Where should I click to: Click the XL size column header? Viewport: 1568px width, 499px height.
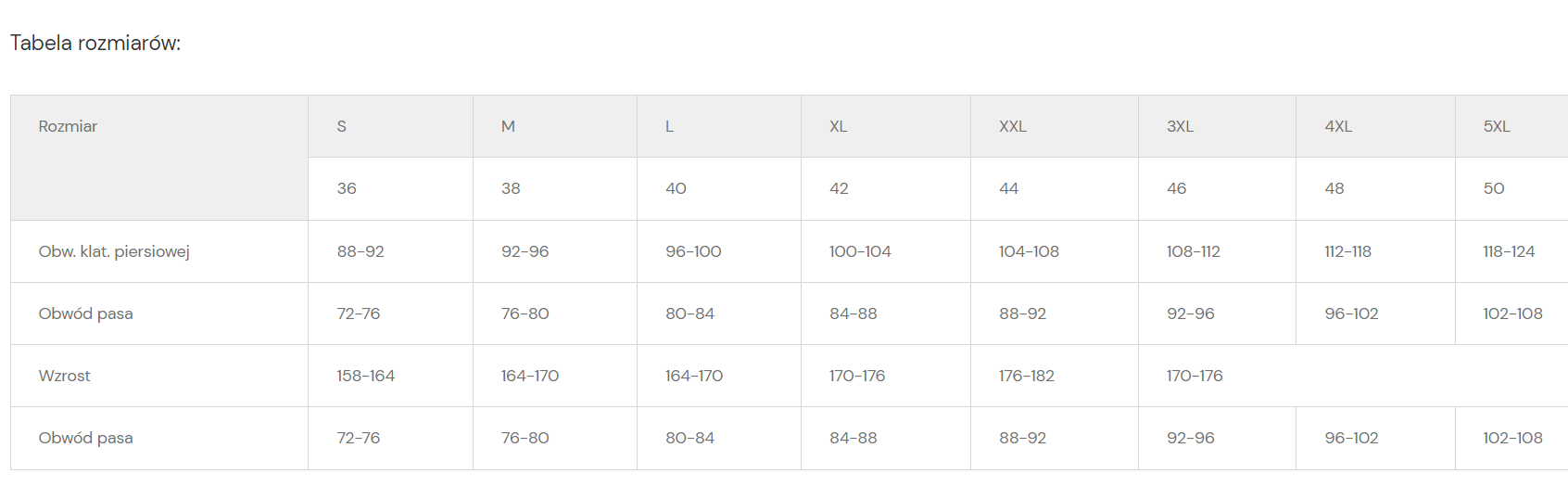coord(839,126)
